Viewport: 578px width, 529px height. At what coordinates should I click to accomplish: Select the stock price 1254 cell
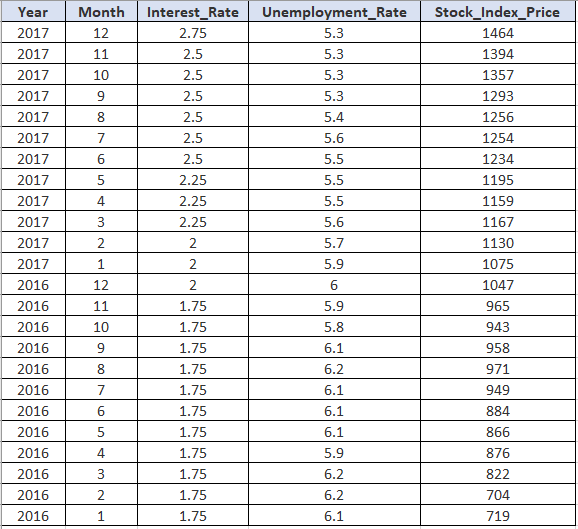point(498,138)
